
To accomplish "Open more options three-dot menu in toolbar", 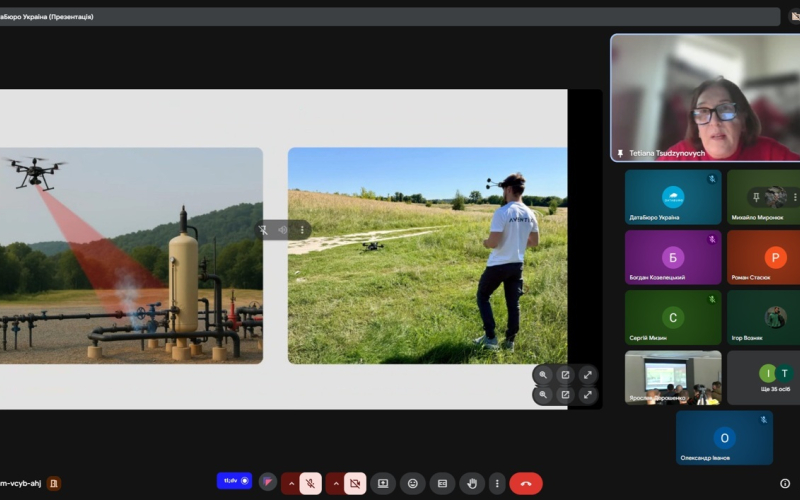I will click(497, 484).
